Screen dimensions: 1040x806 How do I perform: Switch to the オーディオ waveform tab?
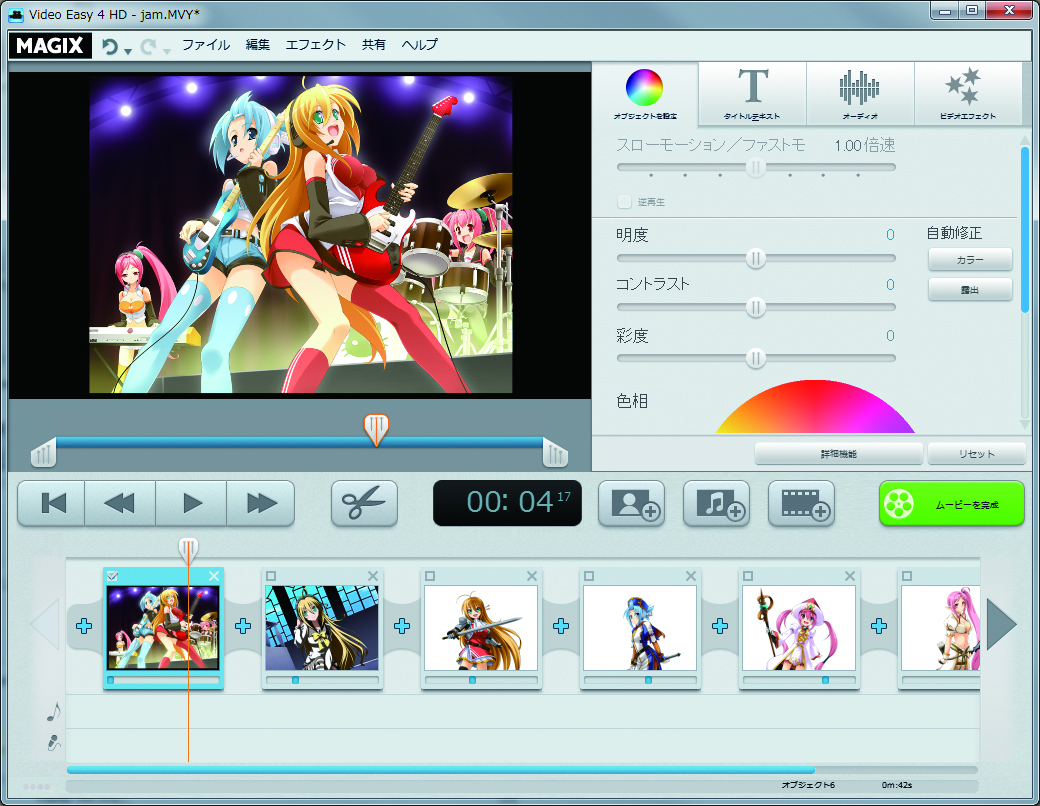pos(860,94)
